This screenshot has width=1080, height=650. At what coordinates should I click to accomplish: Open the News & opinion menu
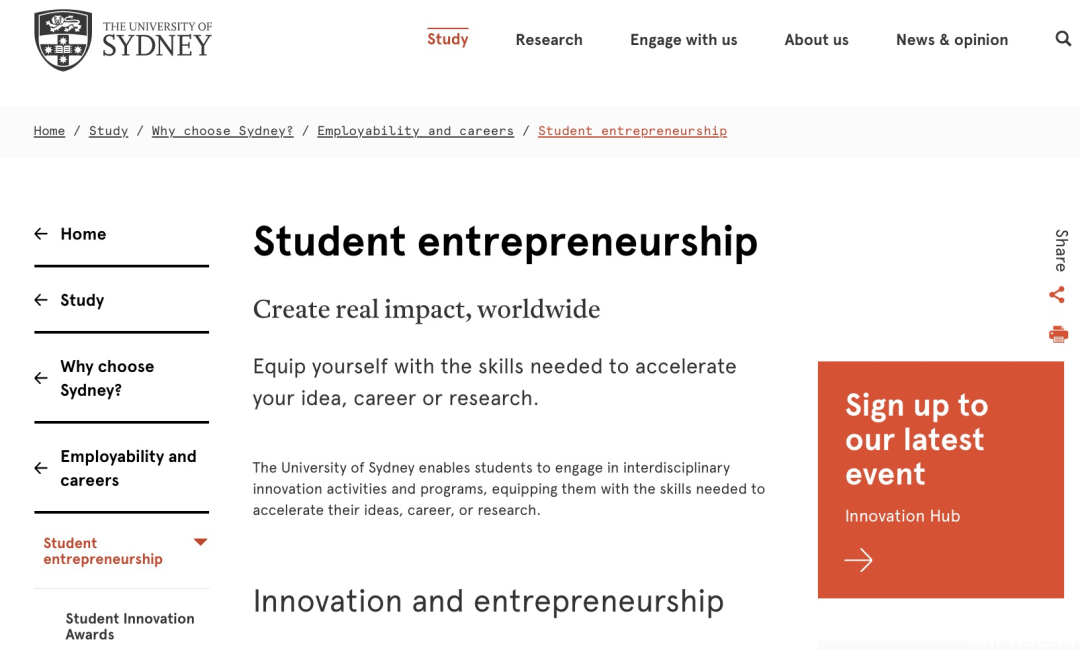tap(952, 40)
